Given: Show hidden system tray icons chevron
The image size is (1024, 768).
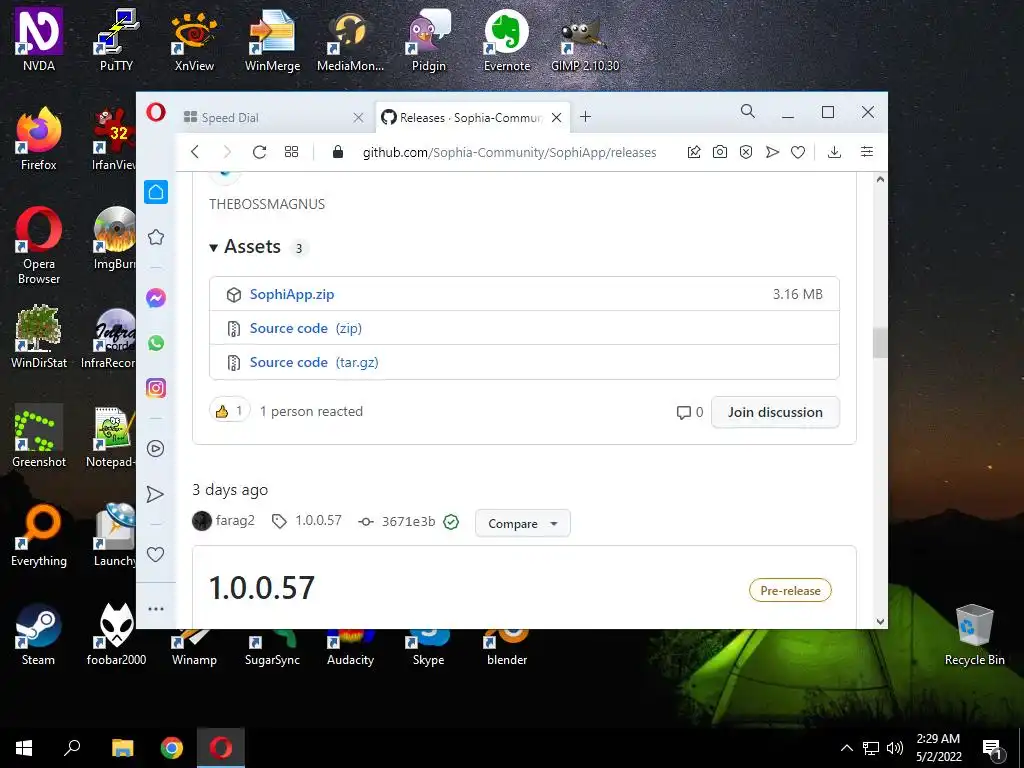Looking at the screenshot, I should tap(846, 748).
